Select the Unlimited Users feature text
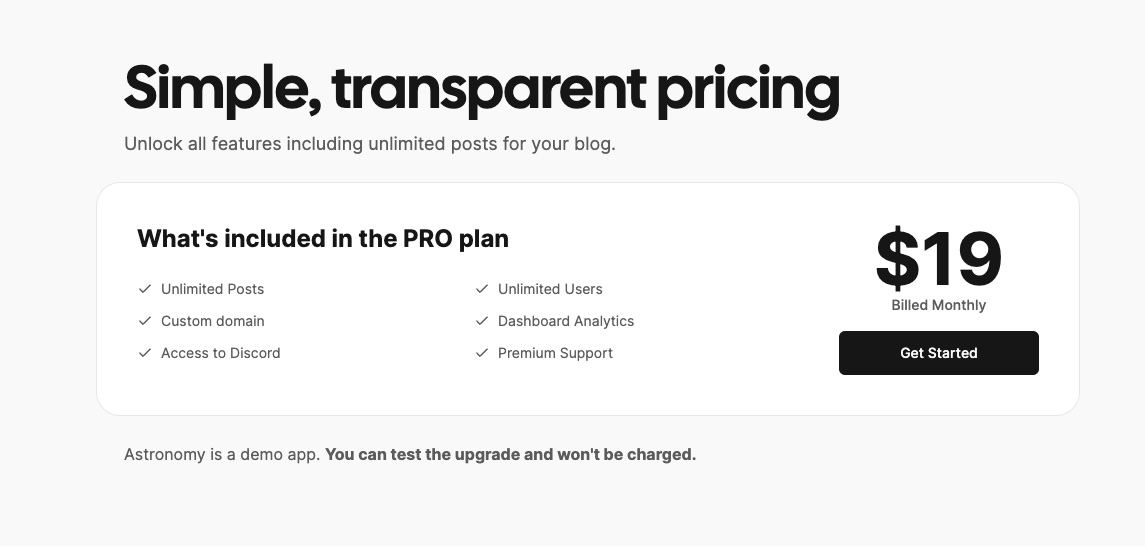This screenshot has height=546, width=1145. click(550, 289)
